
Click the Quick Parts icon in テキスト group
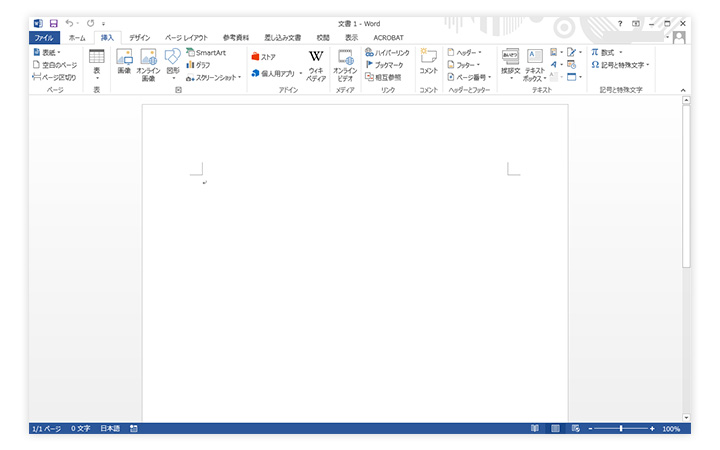pyautogui.click(x=554, y=52)
